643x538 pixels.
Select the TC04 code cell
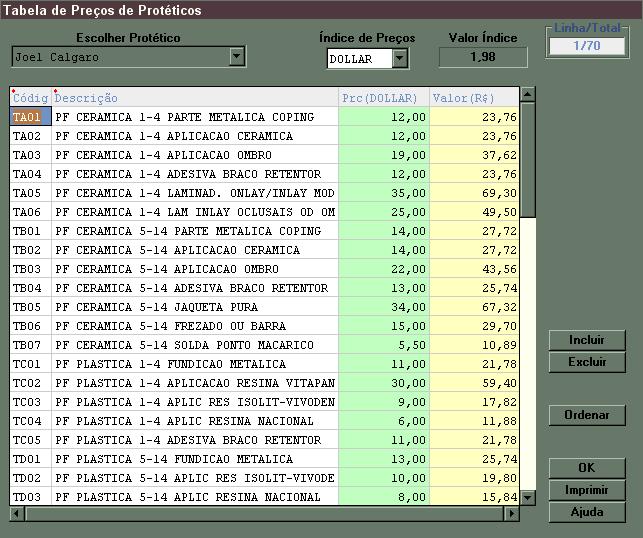[x=31, y=421]
